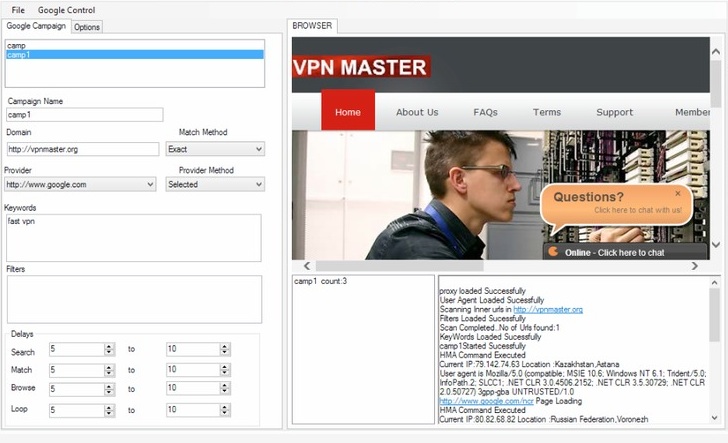Viewport: 728px width, 443px height.
Task: Select the BROWSER tab
Action: 312,26
